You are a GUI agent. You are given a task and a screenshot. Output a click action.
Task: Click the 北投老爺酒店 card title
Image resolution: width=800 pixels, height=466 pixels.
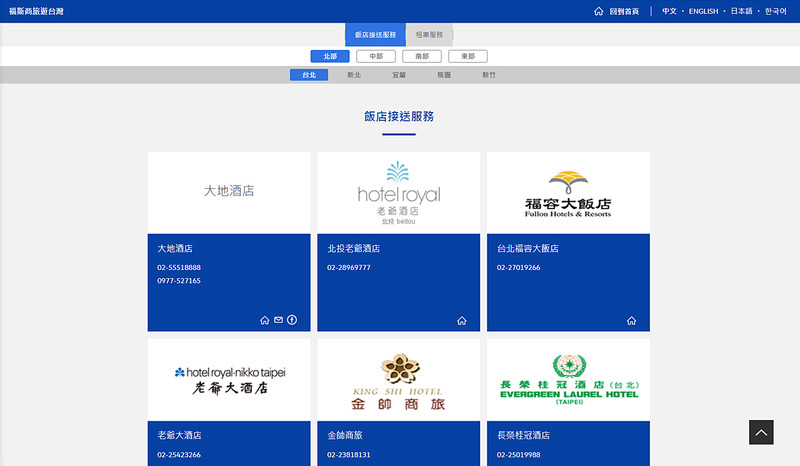(x=354, y=249)
